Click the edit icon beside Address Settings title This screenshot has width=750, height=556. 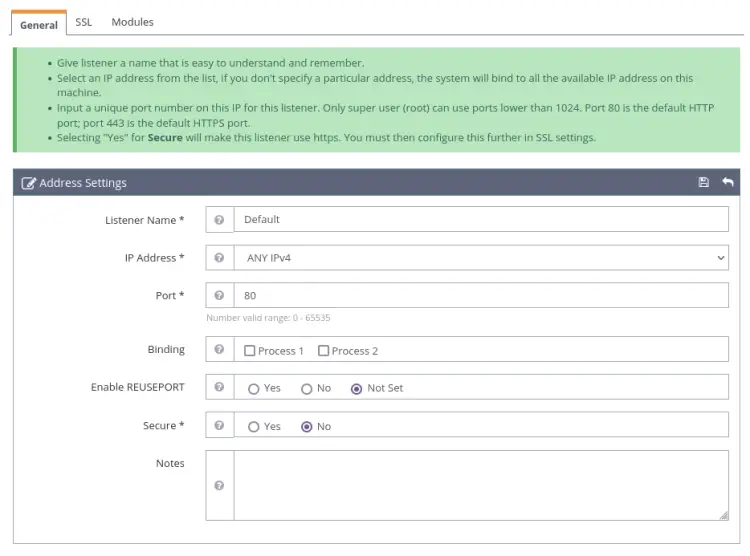(28, 183)
